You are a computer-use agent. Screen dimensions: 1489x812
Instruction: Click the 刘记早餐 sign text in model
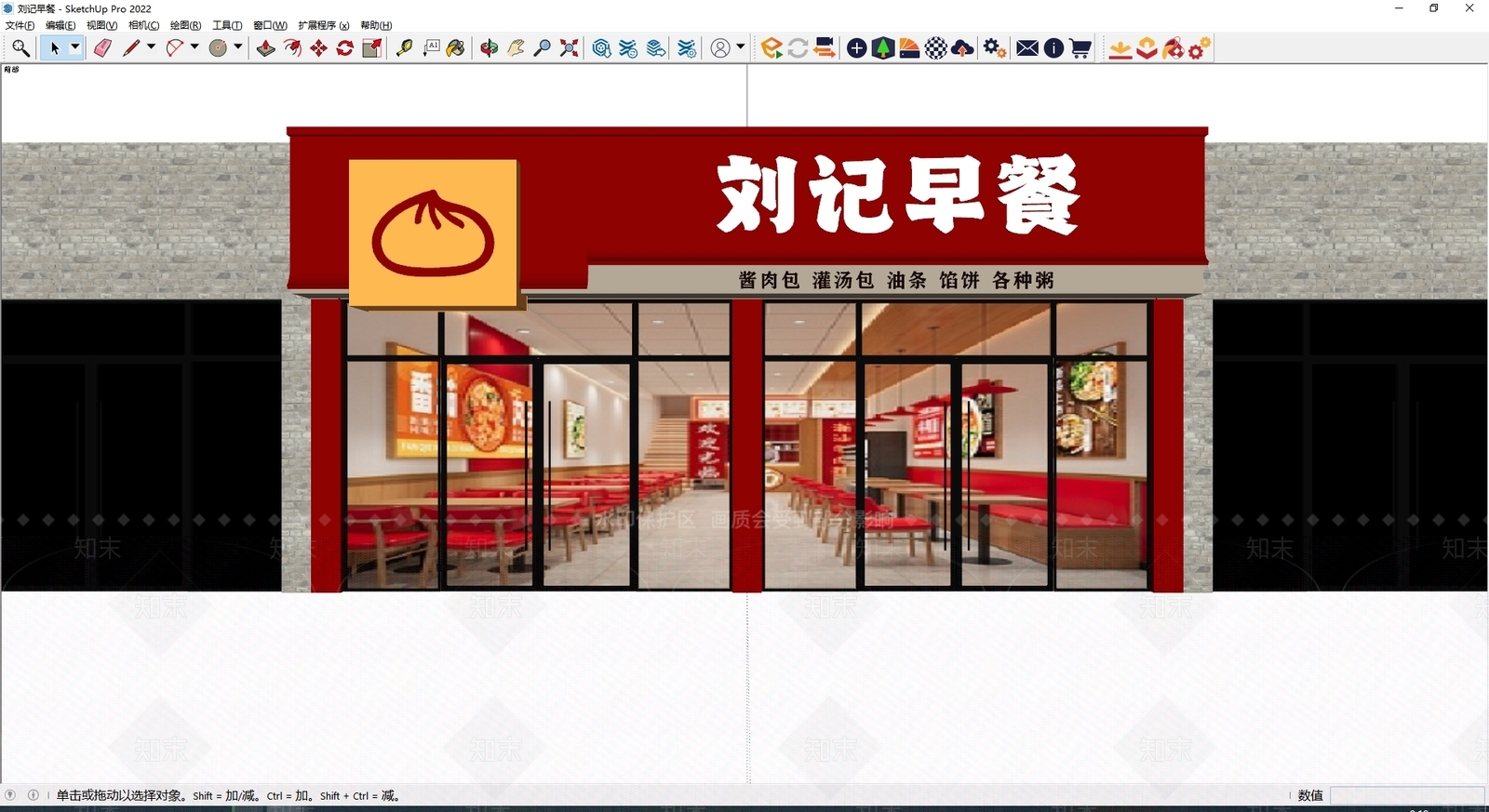pos(897,194)
